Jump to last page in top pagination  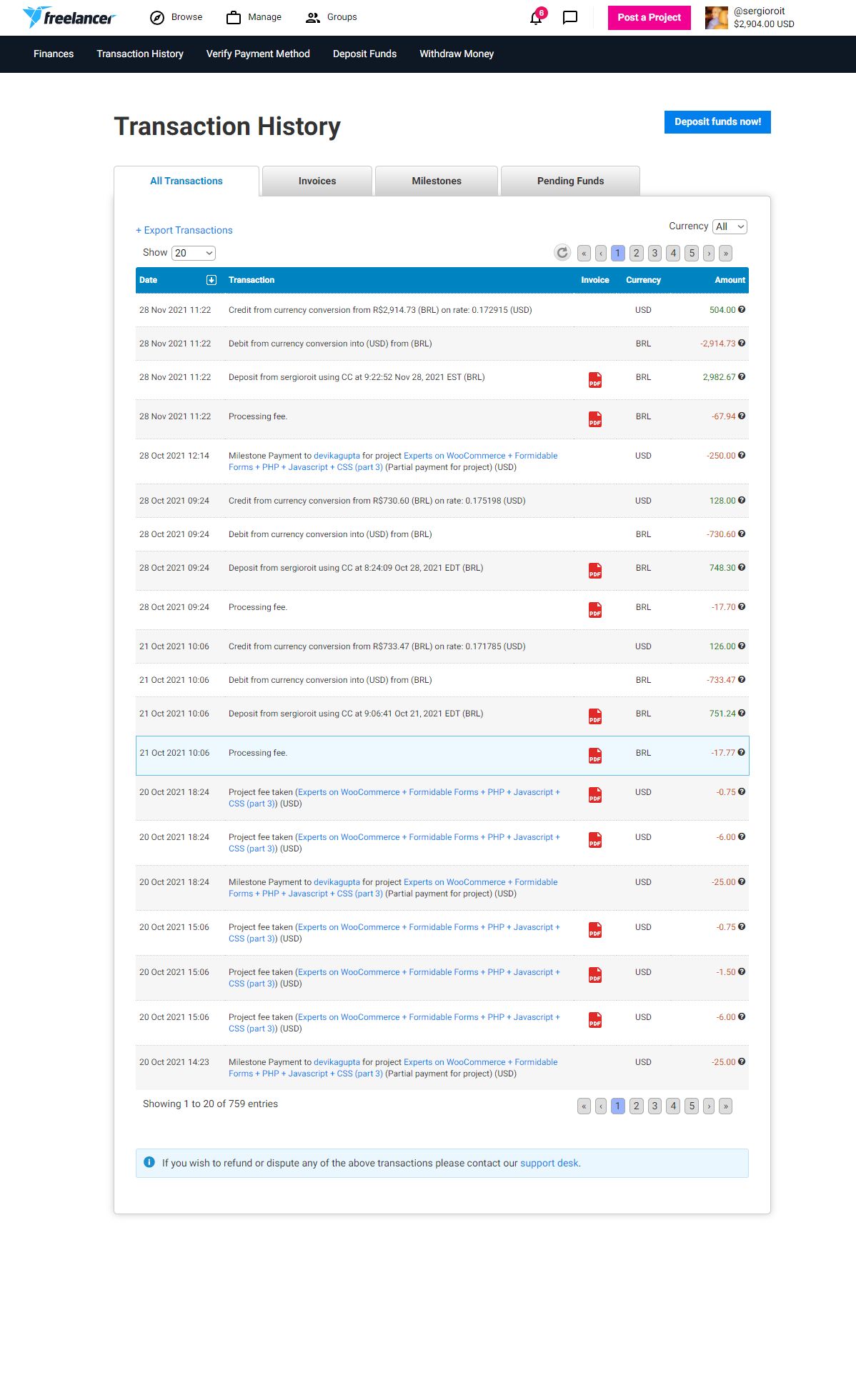[726, 253]
